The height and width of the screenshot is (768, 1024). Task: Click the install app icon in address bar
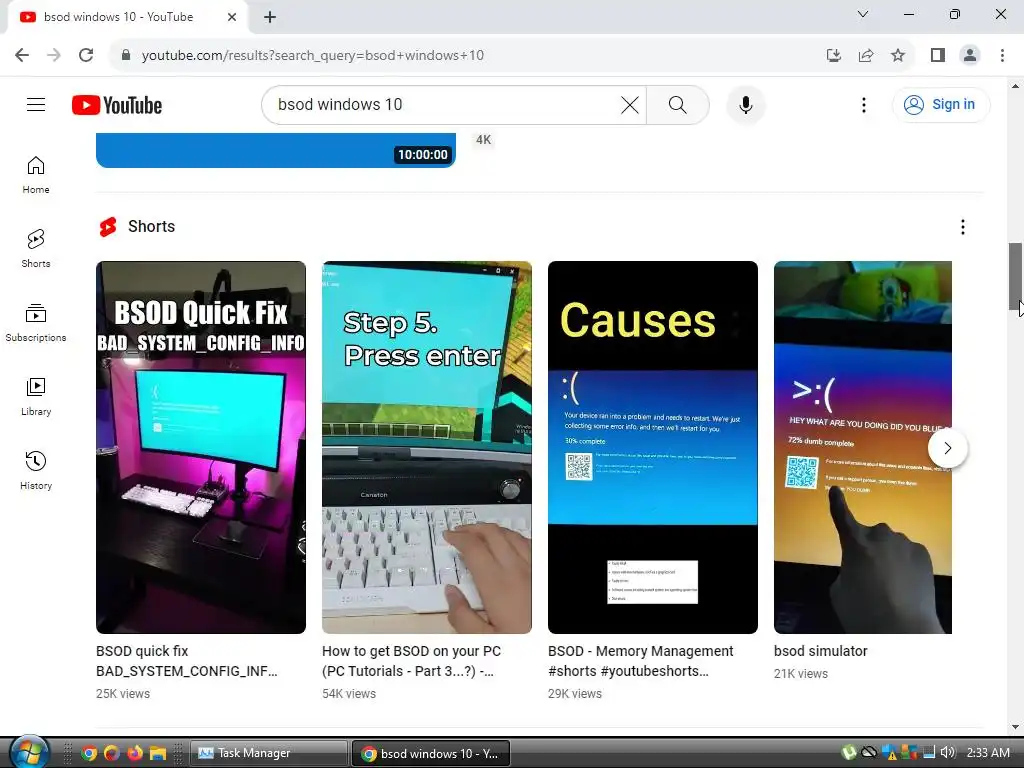click(x=833, y=56)
